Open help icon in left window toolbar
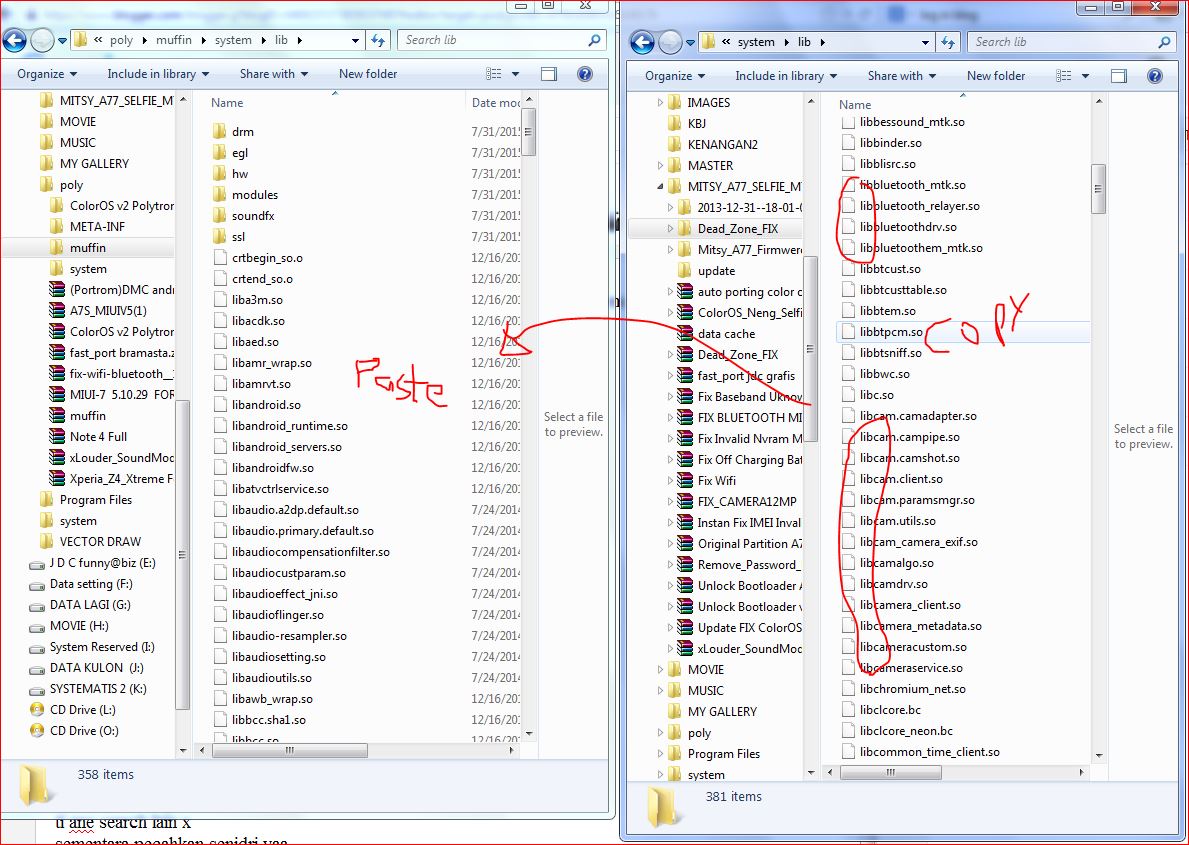This screenshot has height=845, width=1189. [585, 74]
